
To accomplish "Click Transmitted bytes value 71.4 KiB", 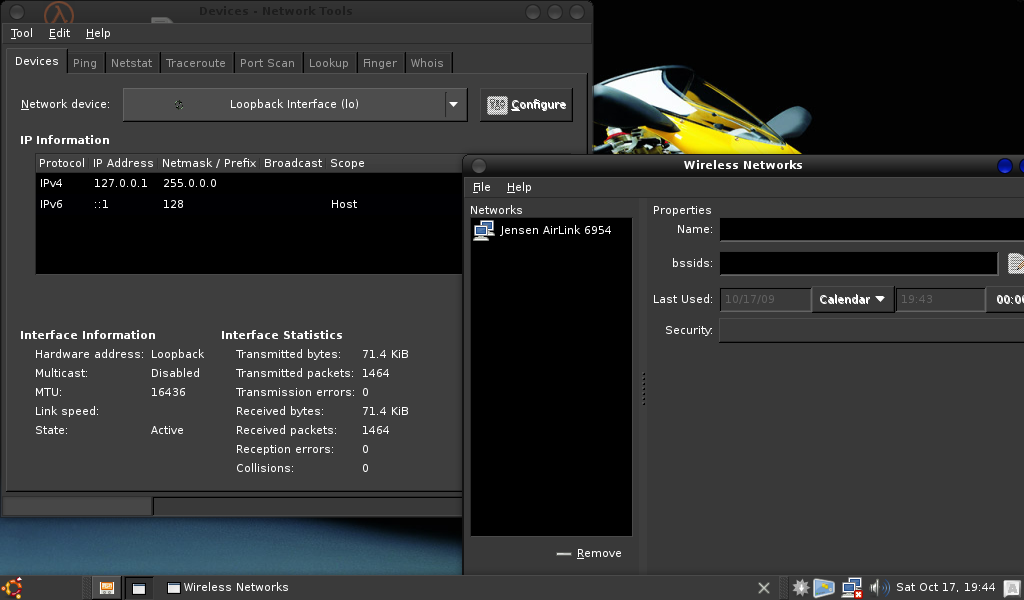I will click(385, 355).
